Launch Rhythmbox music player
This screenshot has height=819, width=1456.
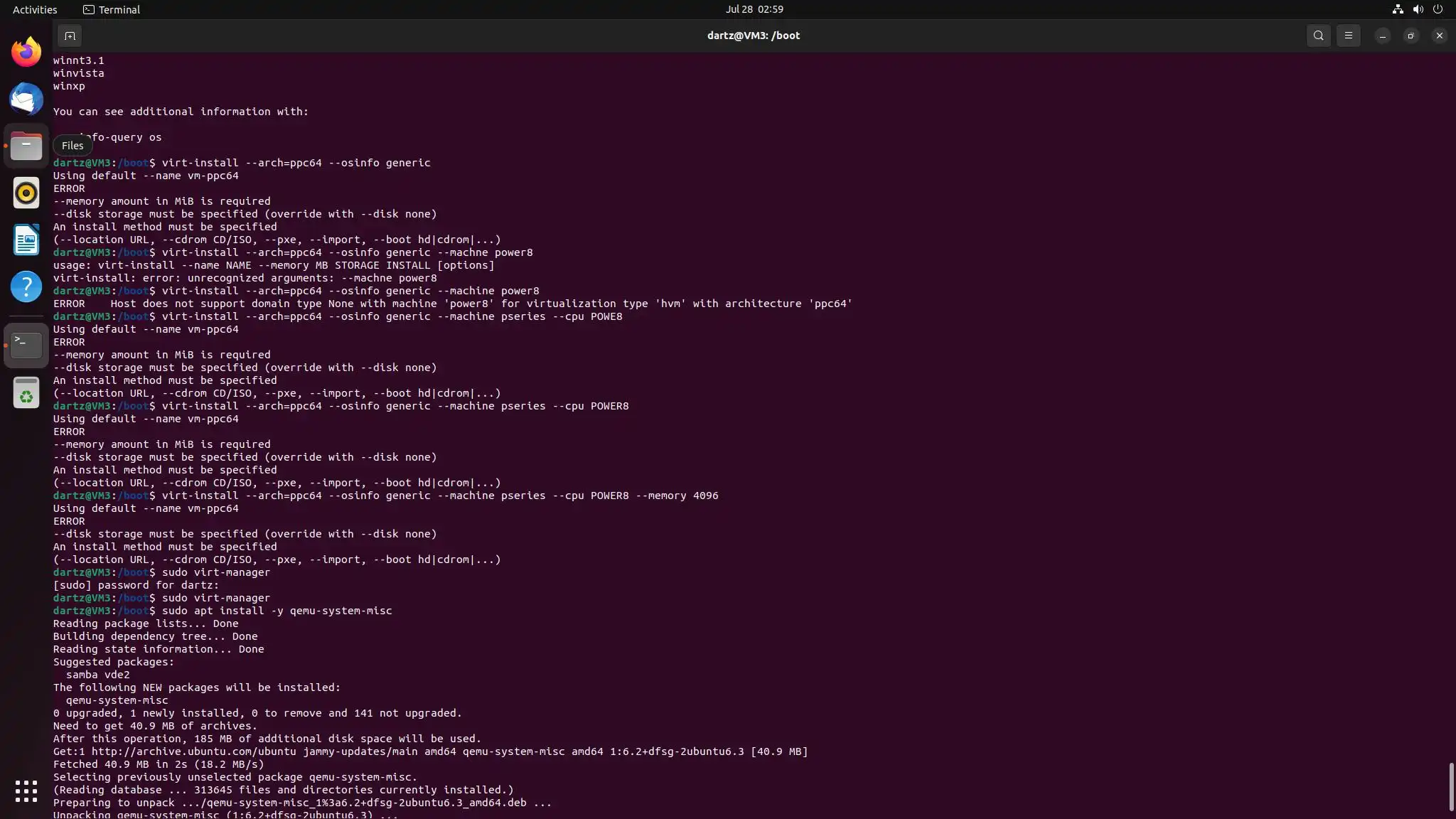tap(26, 193)
